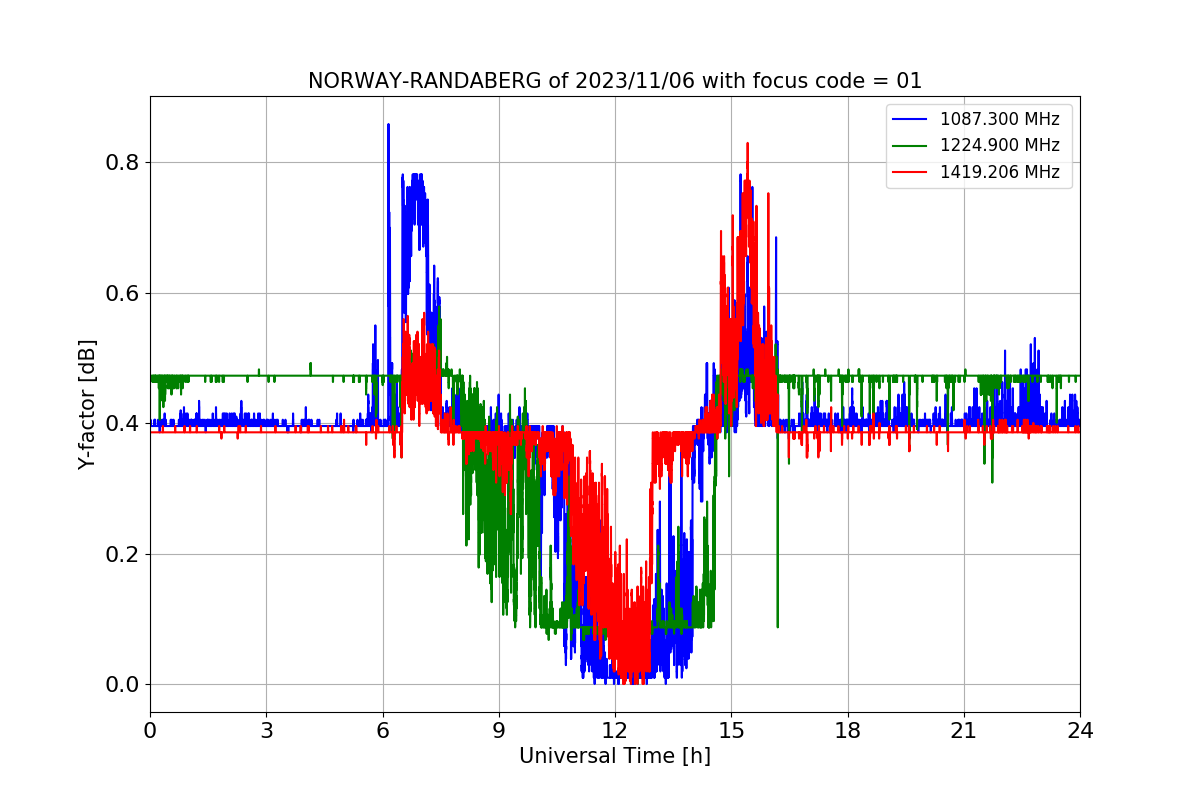Click the 1419.206 MHz legend label

999,172
